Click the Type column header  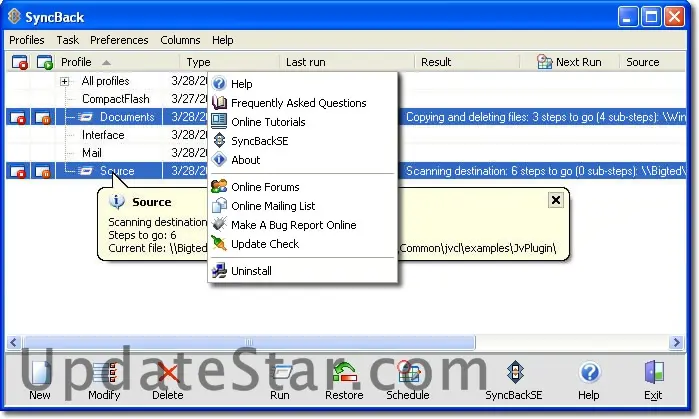[230, 62]
